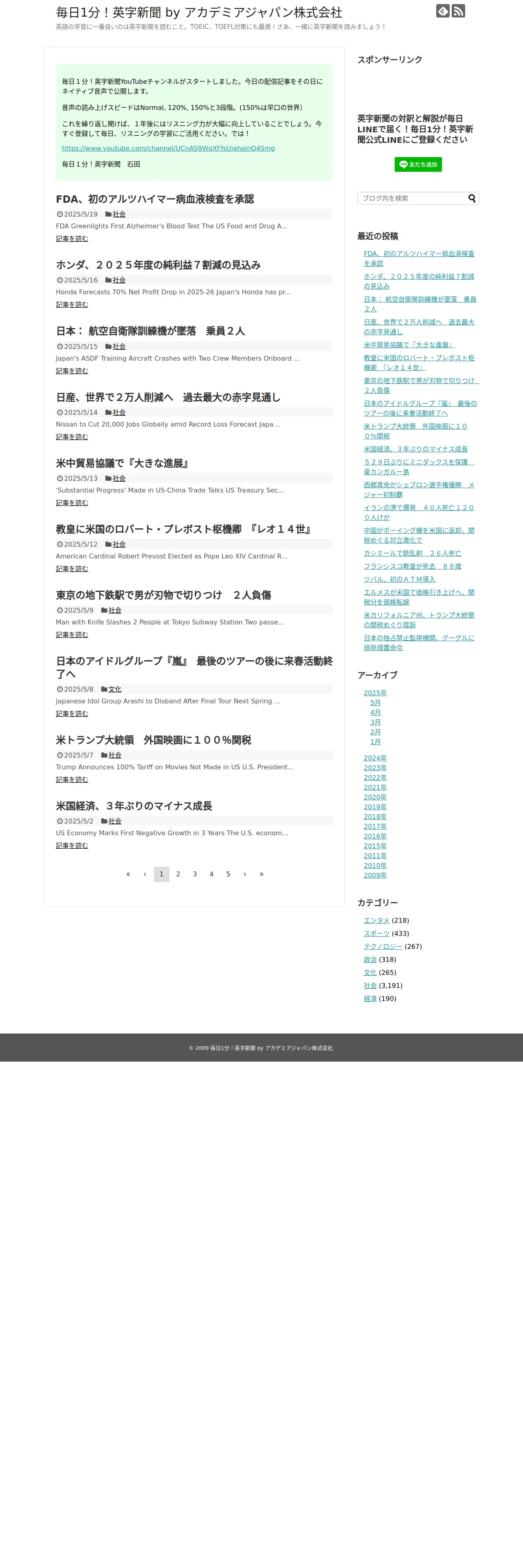Open the 4月 archive month
The width and height of the screenshot is (523, 1568).
[x=376, y=712]
